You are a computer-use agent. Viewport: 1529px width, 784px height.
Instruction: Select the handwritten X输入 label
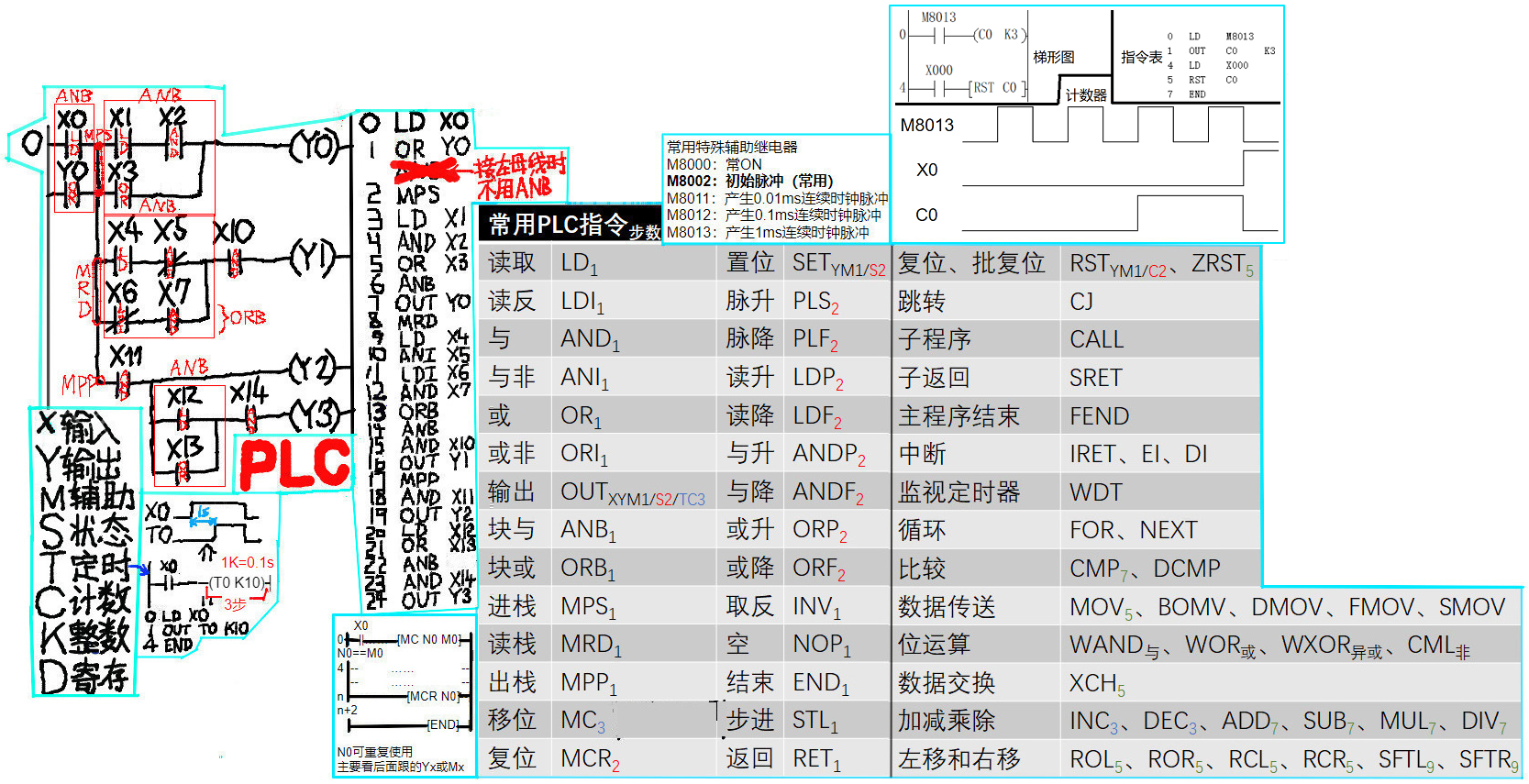[78, 427]
